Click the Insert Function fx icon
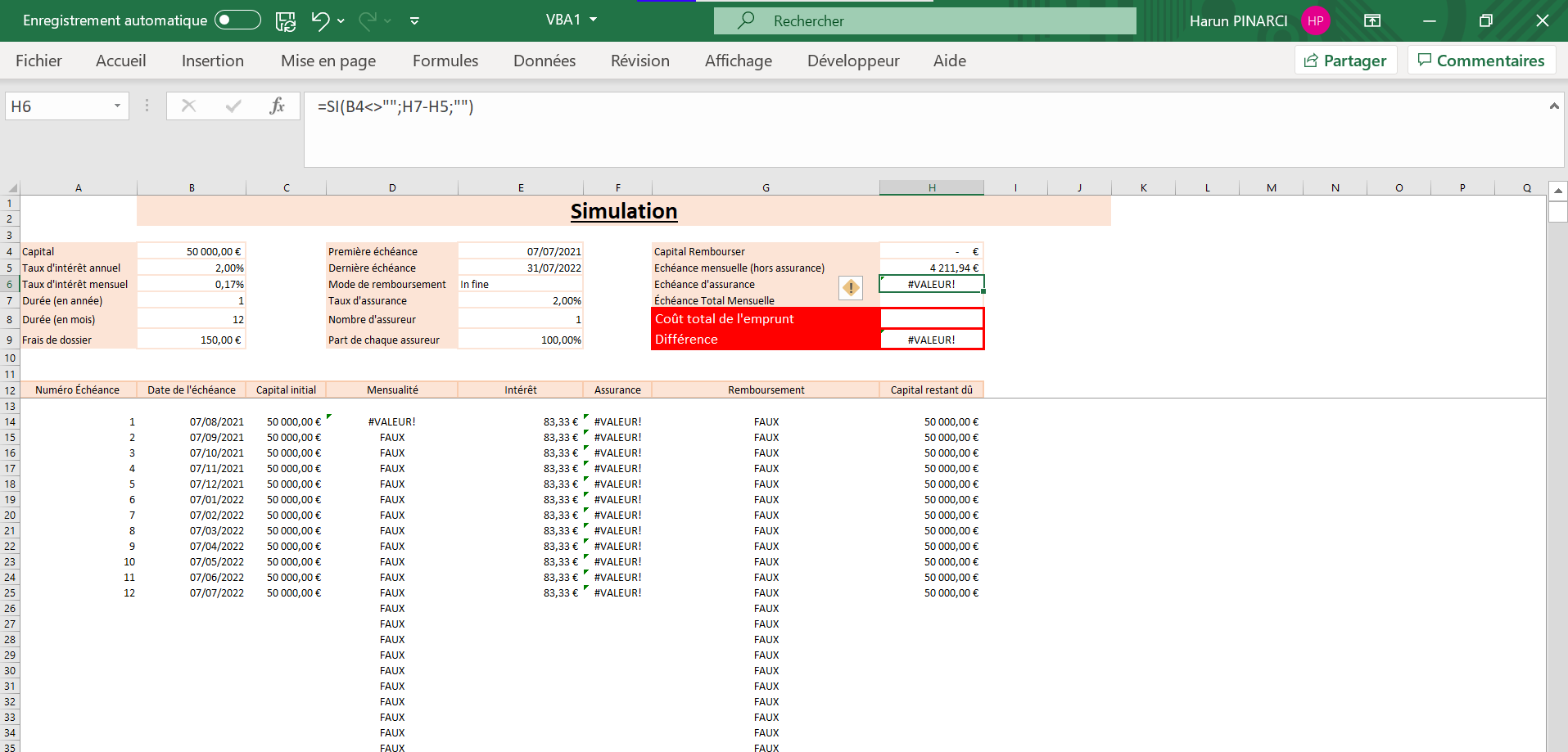The height and width of the screenshot is (752, 1568). coord(277,106)
